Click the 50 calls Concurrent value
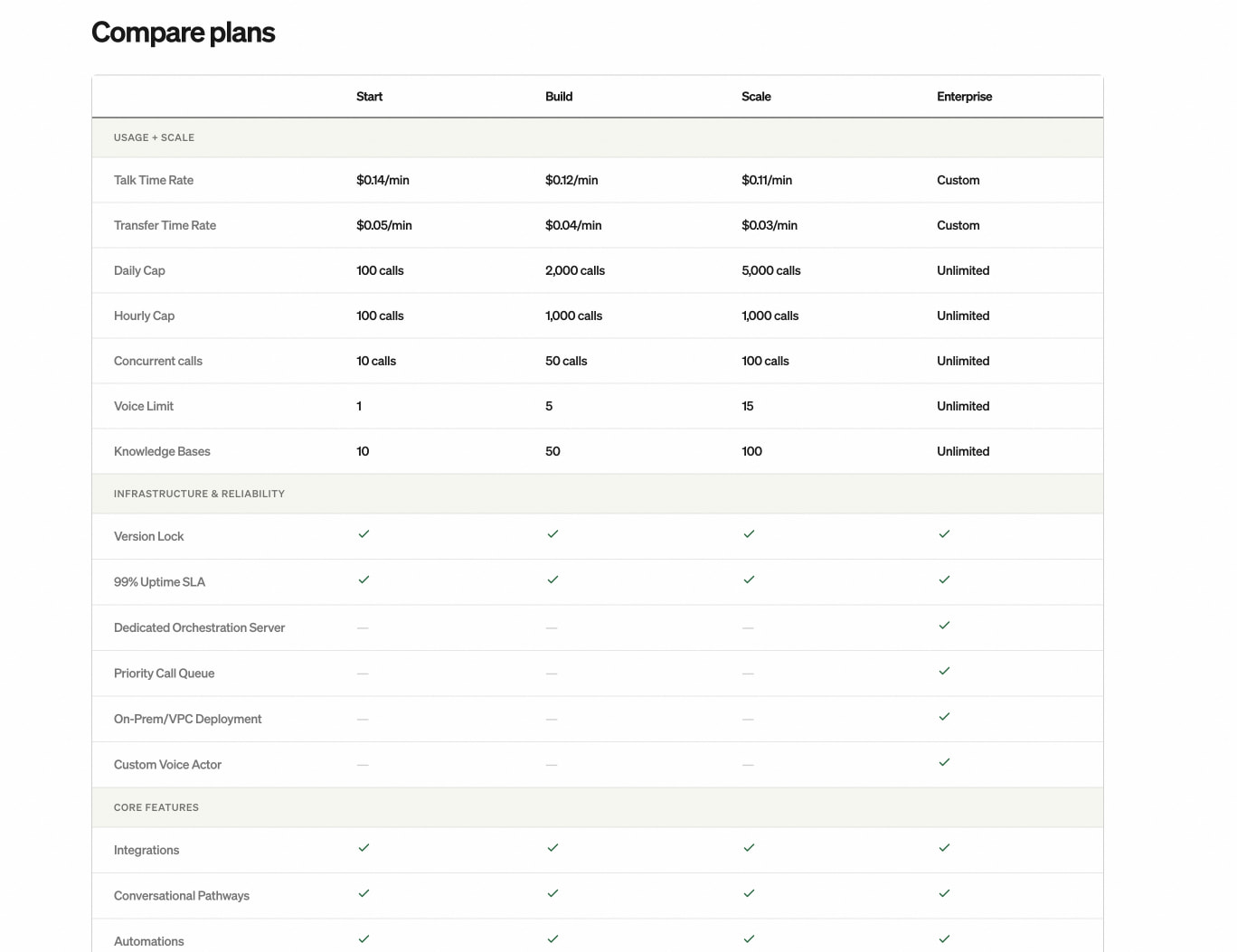 click(566, 361)
